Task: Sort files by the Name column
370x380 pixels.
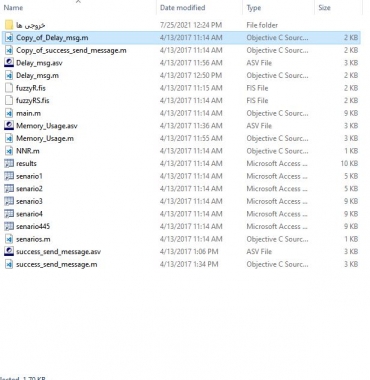Action: point(13,8)
